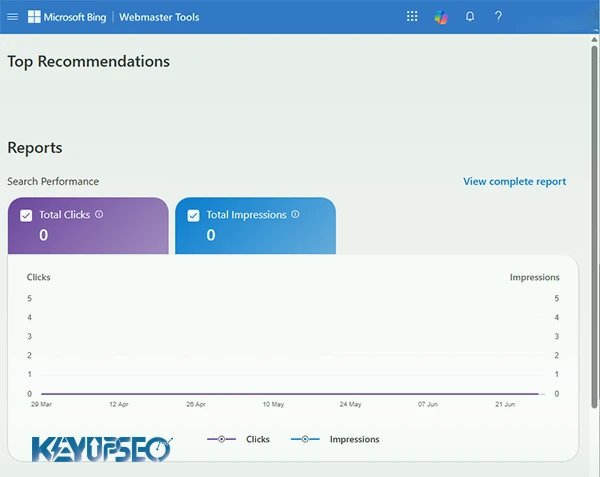Viewport: 600px width, 477px height.
Task: Click the Top Recommendations heading
Action: [x=88, y=62]
